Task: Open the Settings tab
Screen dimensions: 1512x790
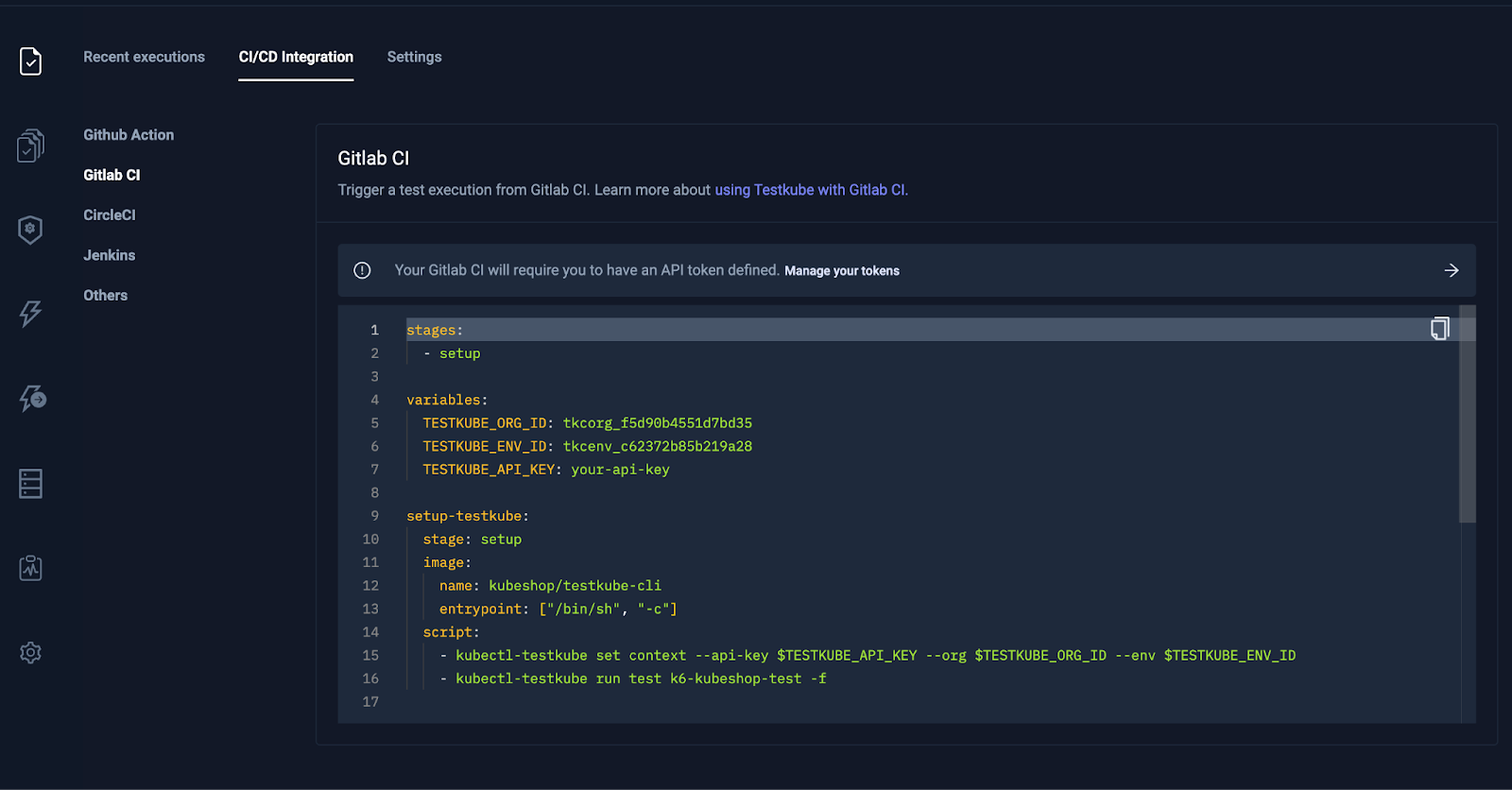Action: [414, 57]
